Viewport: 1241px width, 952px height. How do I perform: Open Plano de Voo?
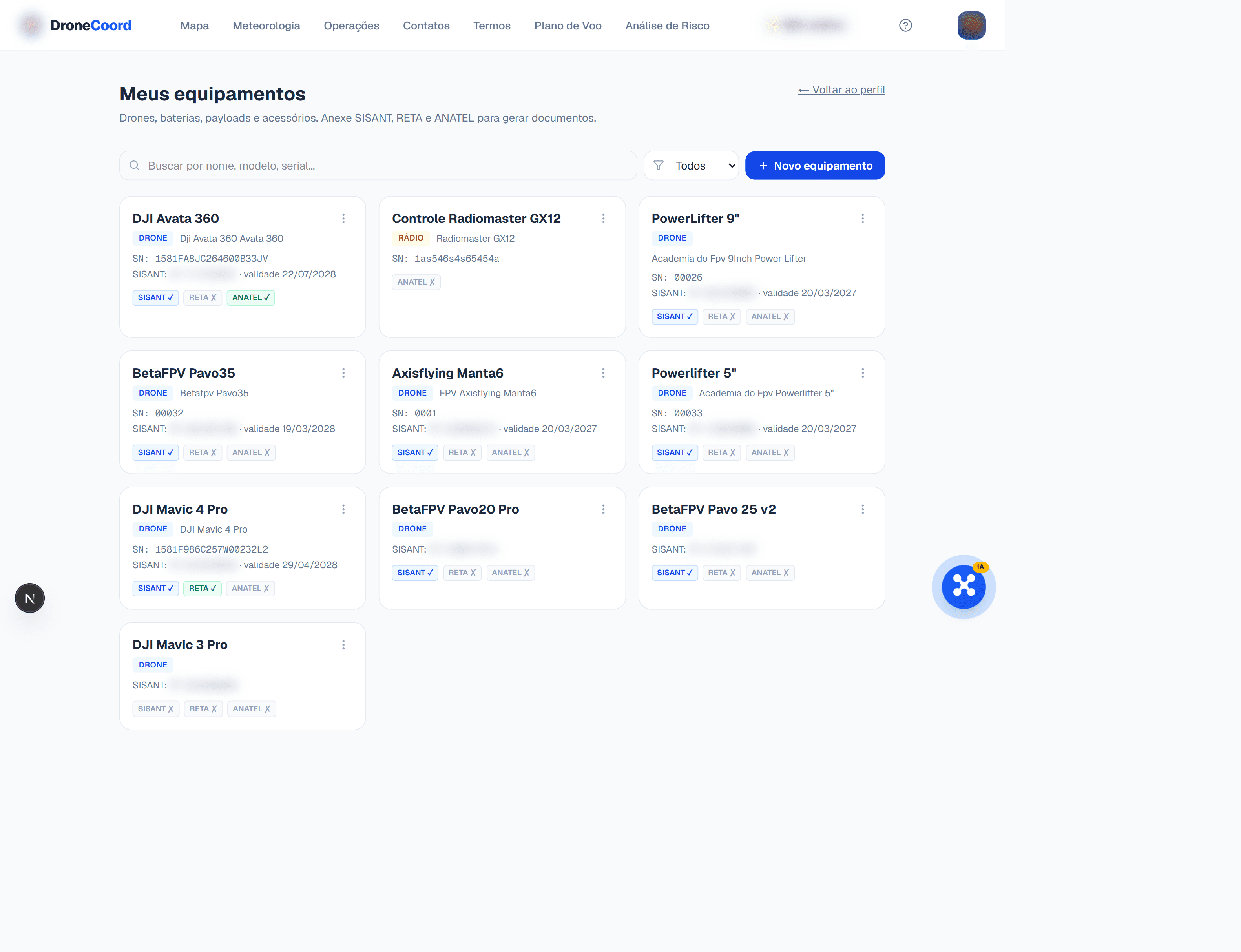(x=568, y=26)
